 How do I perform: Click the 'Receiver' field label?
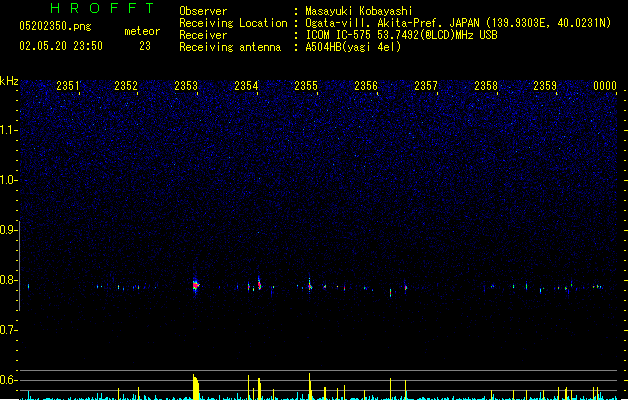point(203,35)
